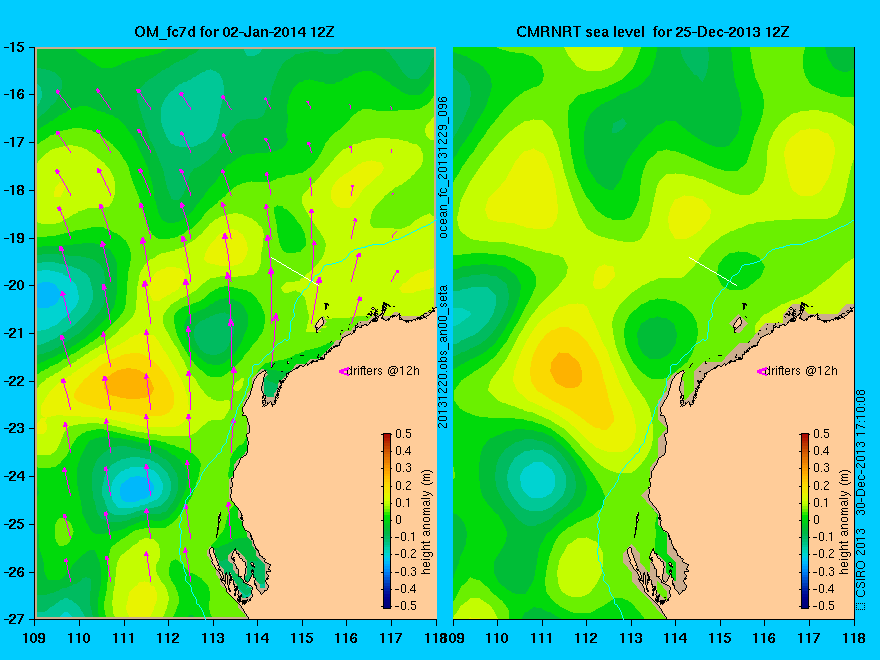Click the magenta drifter marker in OM_fc7d legend
Screen dimensions: 880x660
(x=343, y=371)
